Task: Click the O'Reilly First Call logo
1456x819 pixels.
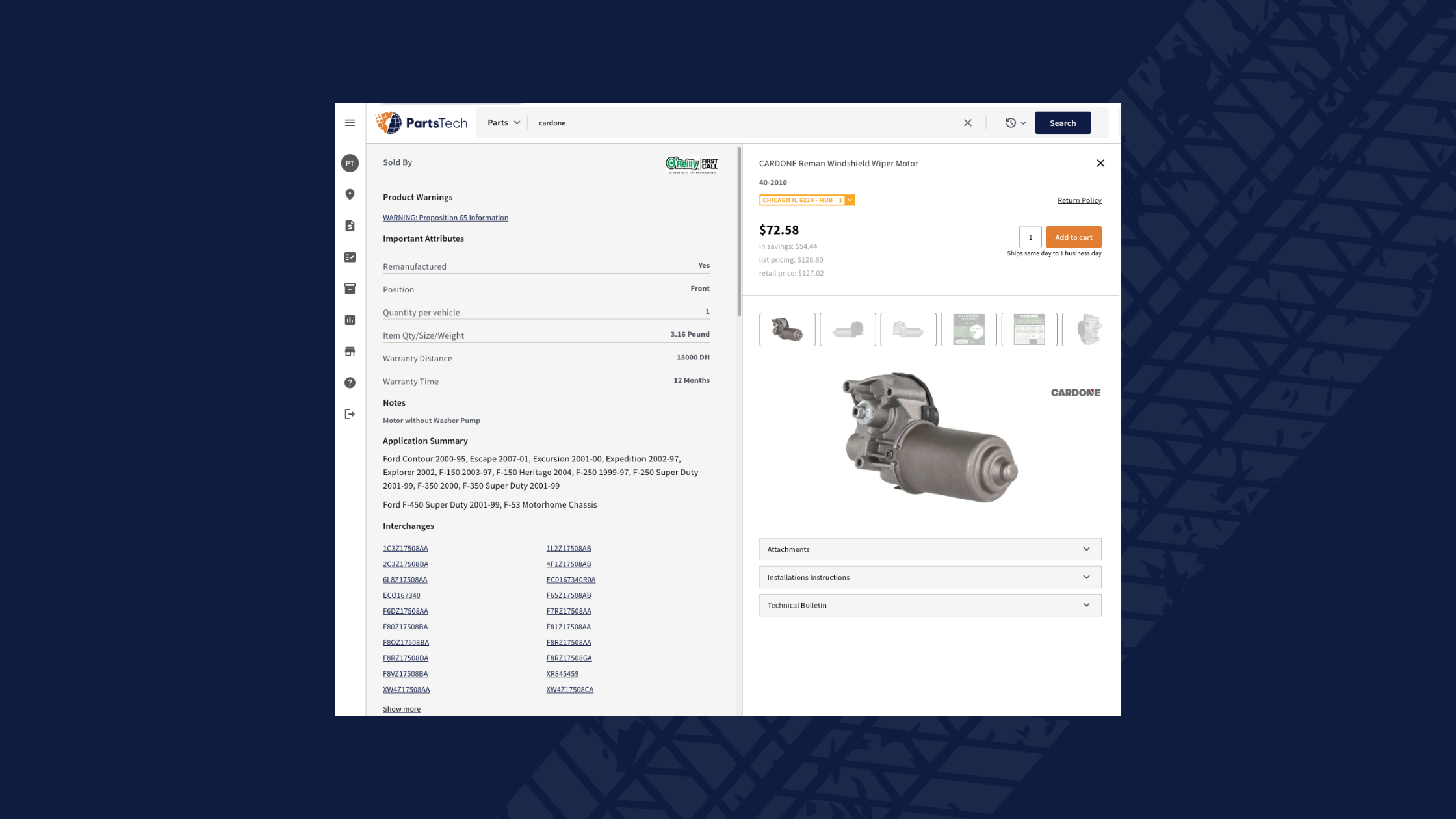Action: click(x=692, y=164)
